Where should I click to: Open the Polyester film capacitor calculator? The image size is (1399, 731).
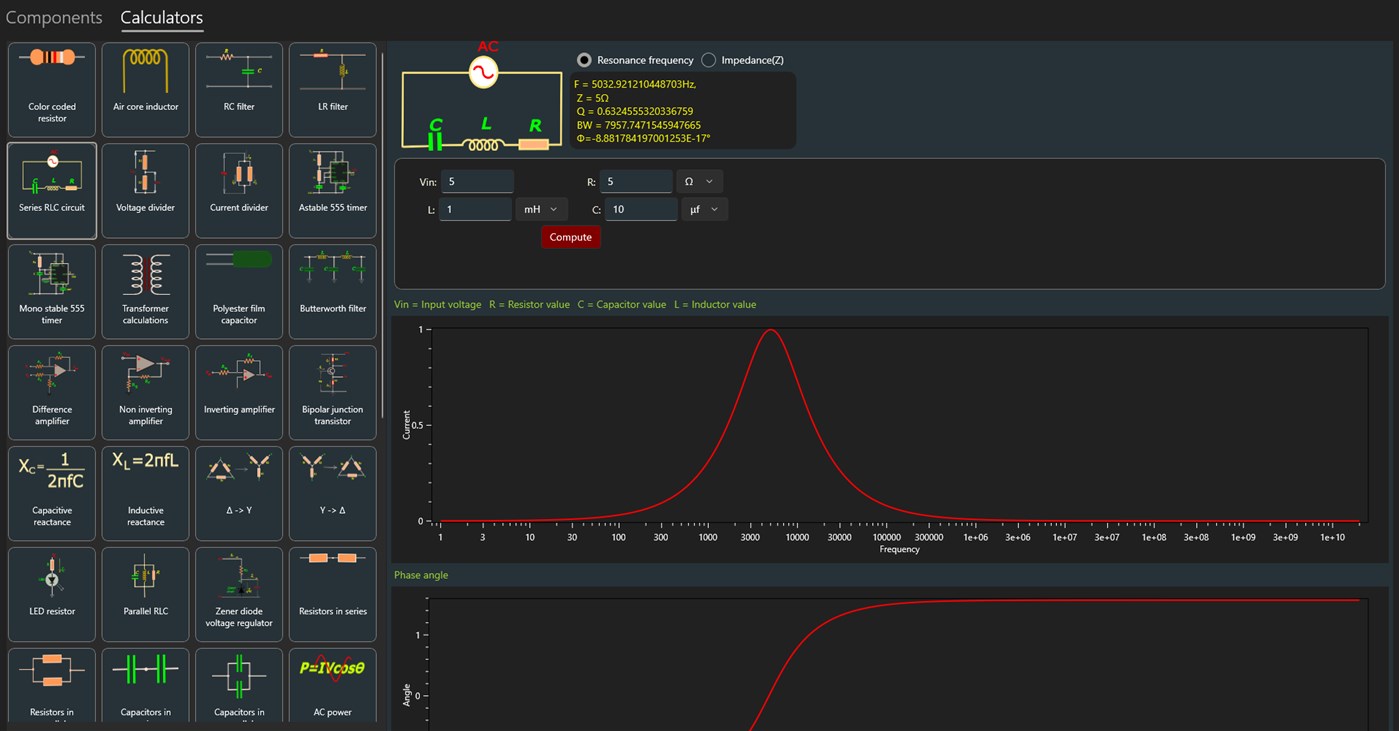(239, 292)
